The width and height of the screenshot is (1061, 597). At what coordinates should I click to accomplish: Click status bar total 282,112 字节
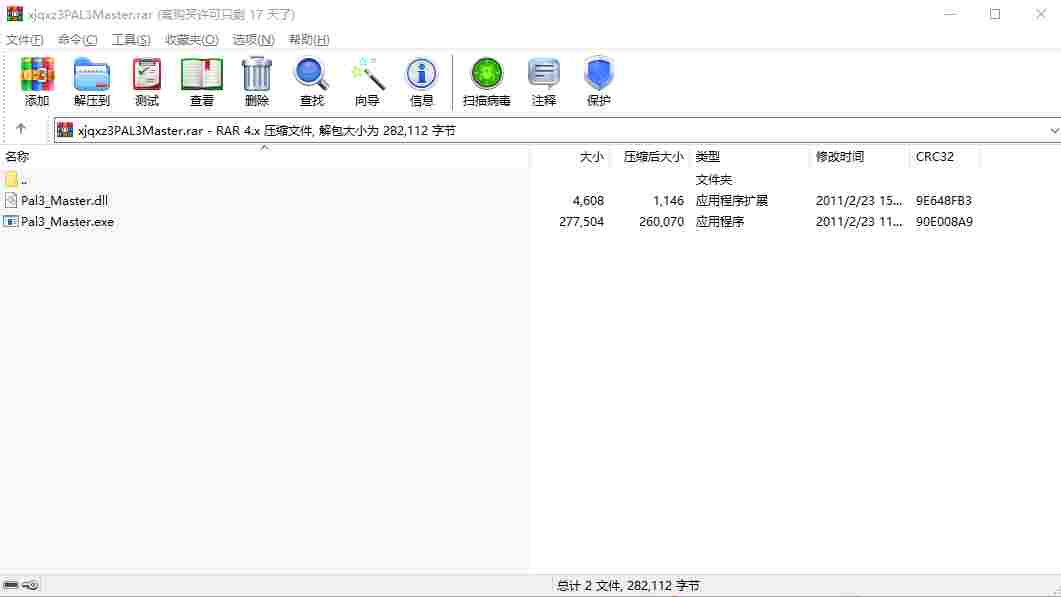click(x=663, y=585)
